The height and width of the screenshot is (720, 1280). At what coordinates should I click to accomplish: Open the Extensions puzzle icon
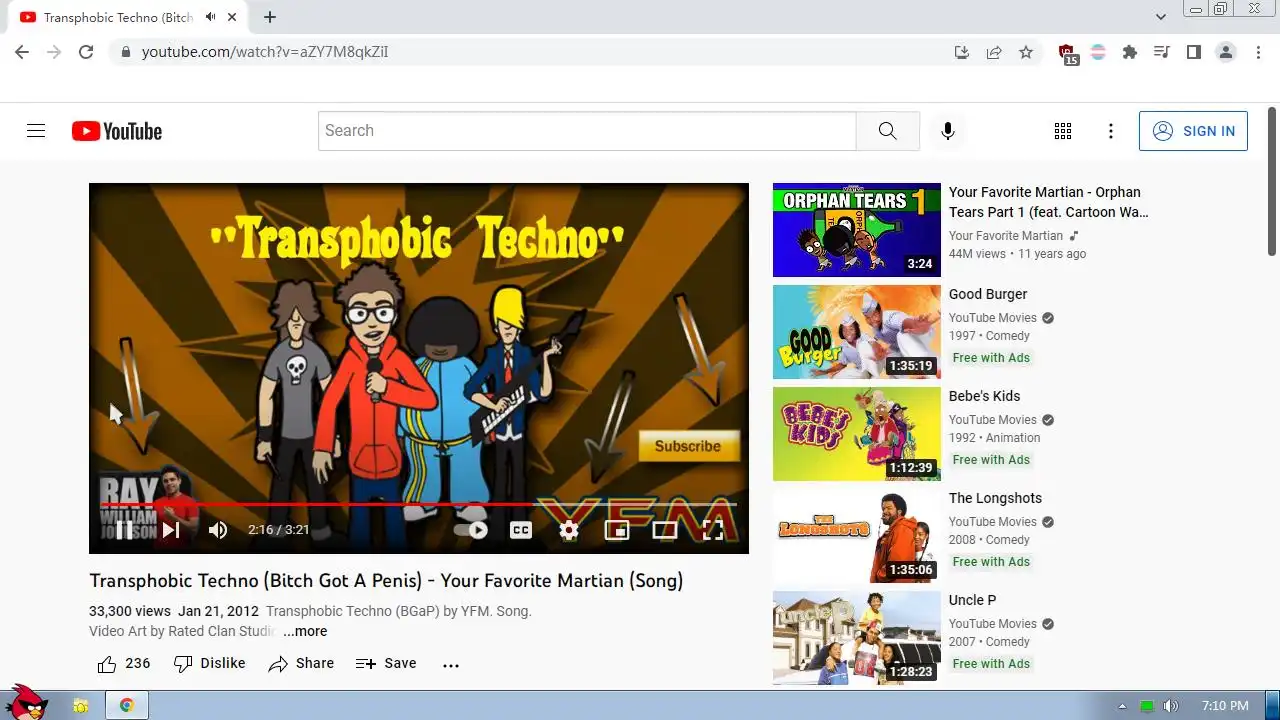click(x=1130, y=52)
